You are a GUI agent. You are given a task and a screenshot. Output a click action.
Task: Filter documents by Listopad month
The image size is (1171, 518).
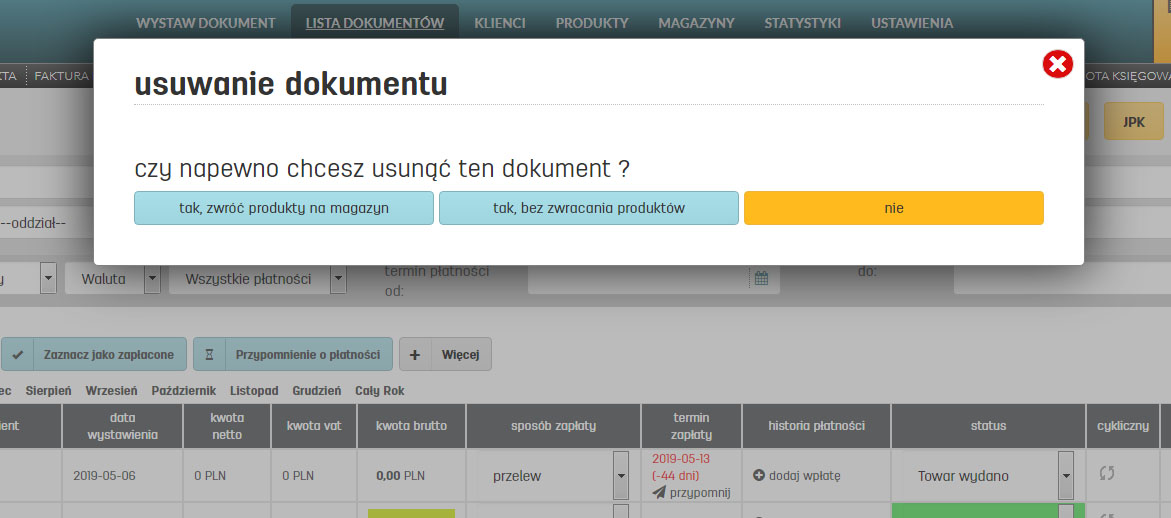(254, 391)
